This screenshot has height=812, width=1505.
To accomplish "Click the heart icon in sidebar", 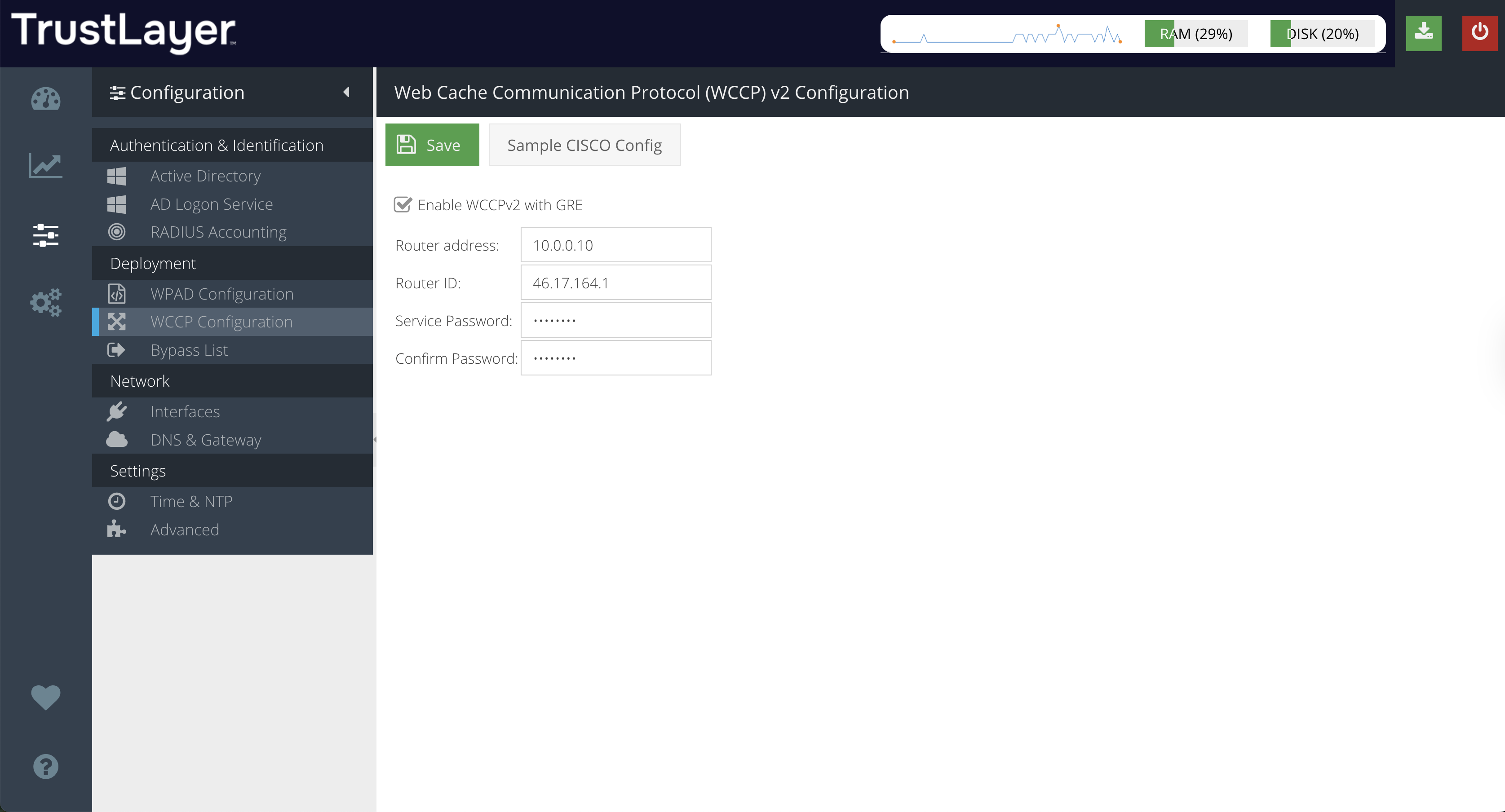I will click(45, 697).
